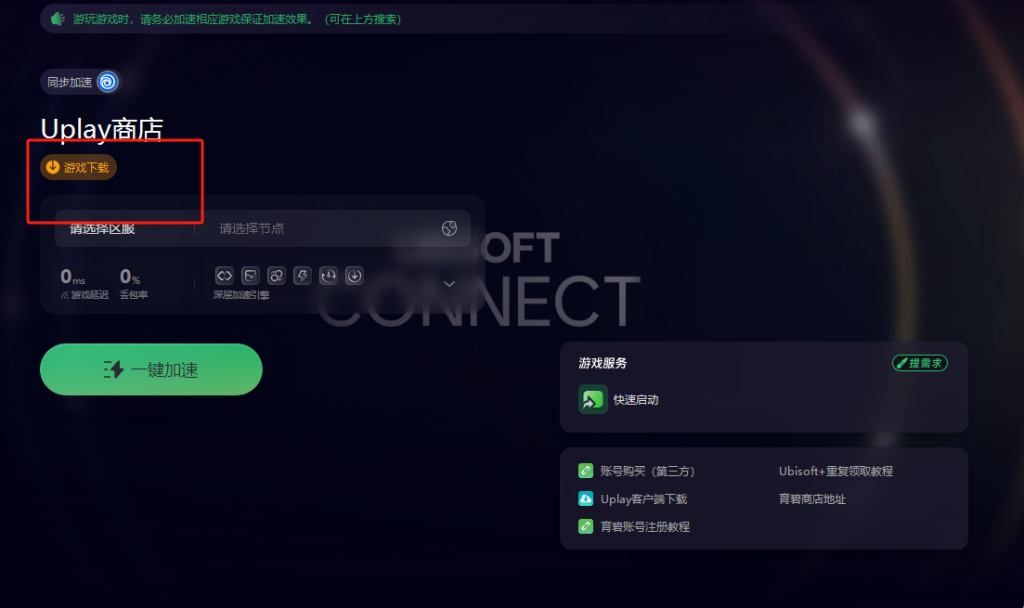Launch game via 快速启动 icon
This screenshot has height=608, width=1024.
(x=593, y=399)
